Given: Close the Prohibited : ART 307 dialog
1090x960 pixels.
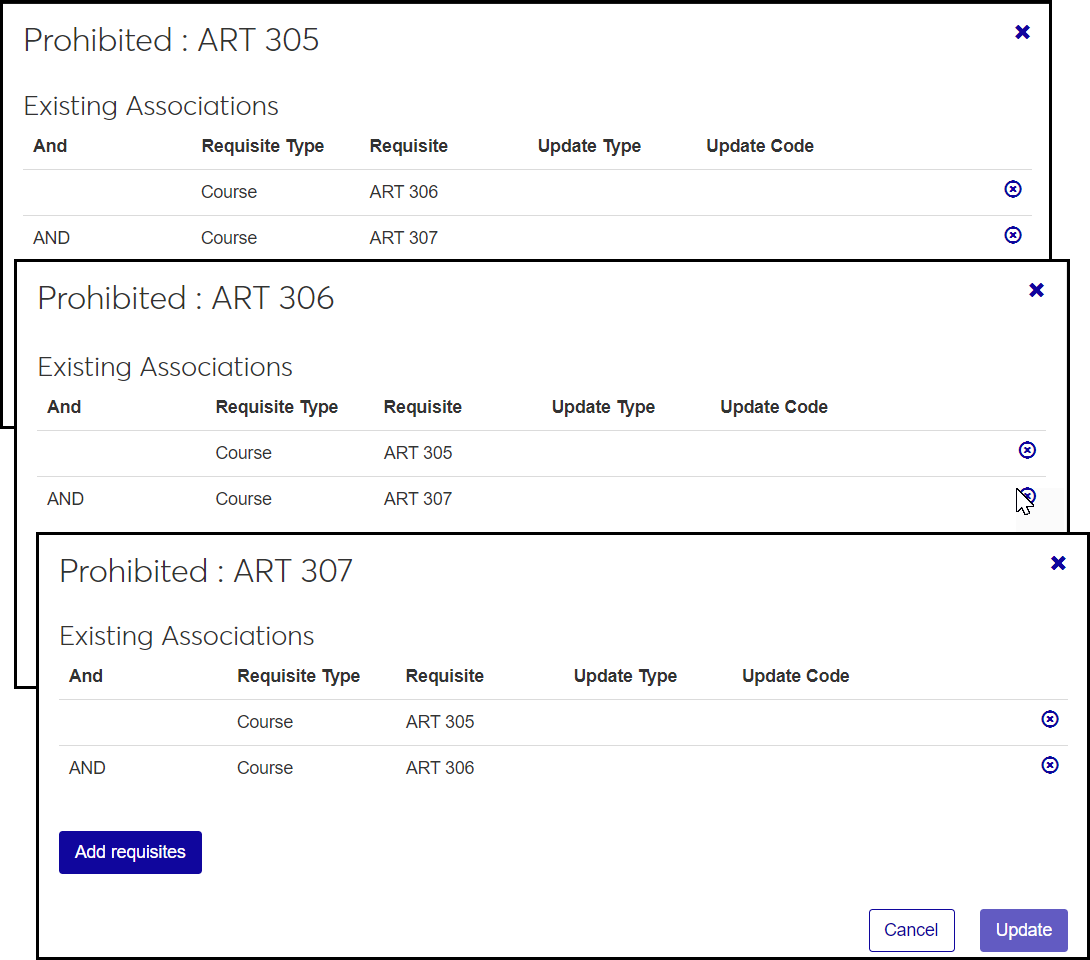Looking at the screenshot, I should pos(1058,563).
